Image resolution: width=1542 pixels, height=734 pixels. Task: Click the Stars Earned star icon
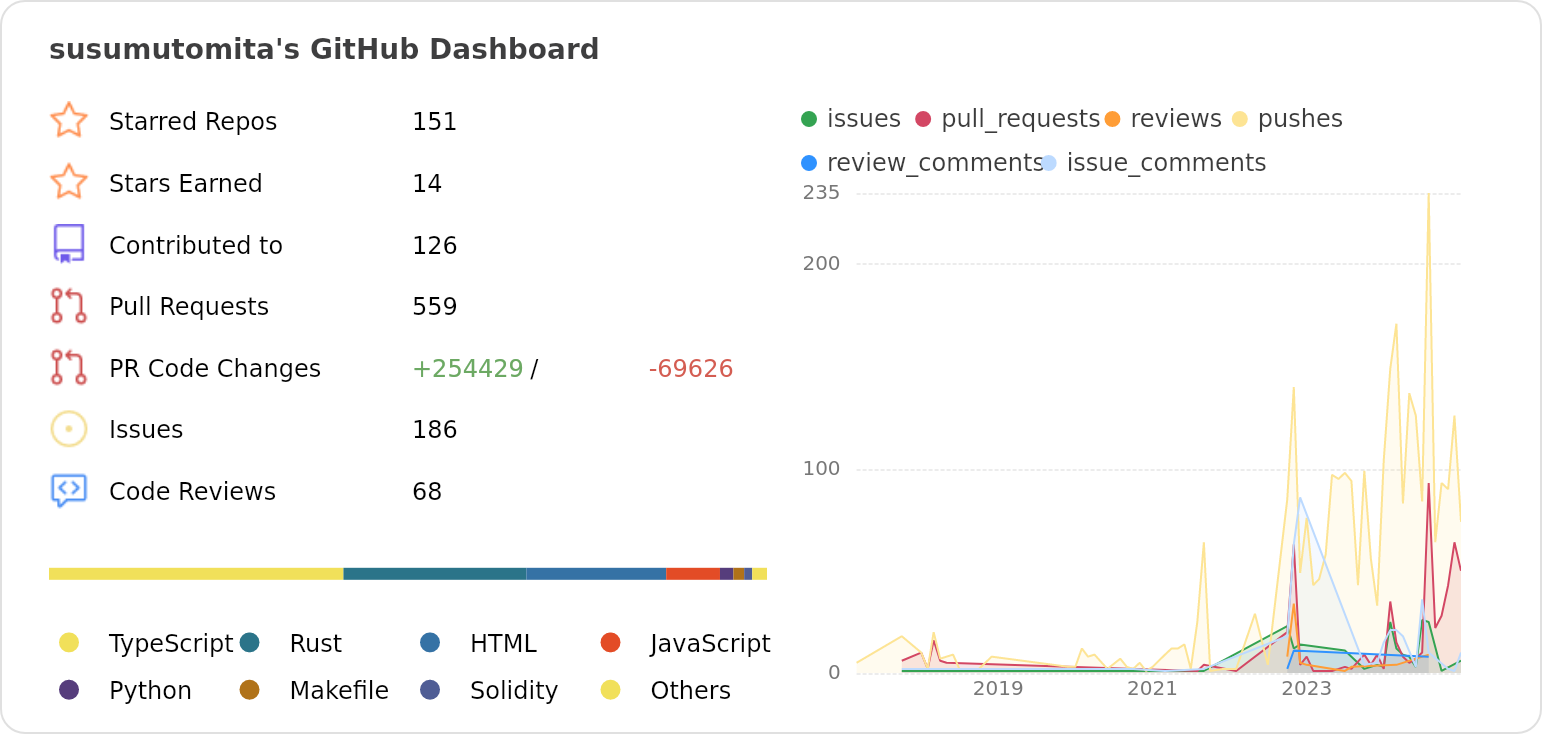[69, 183]
